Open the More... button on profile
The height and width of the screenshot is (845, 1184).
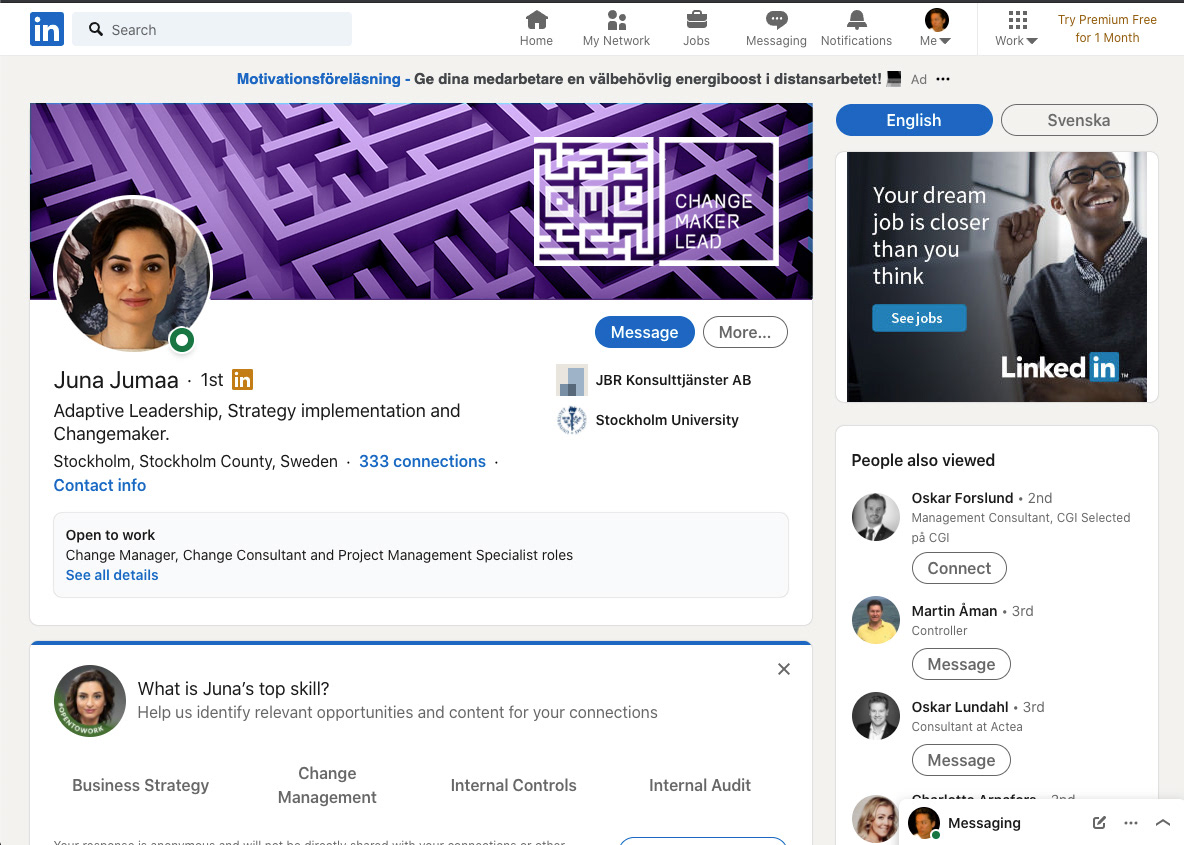745,332
